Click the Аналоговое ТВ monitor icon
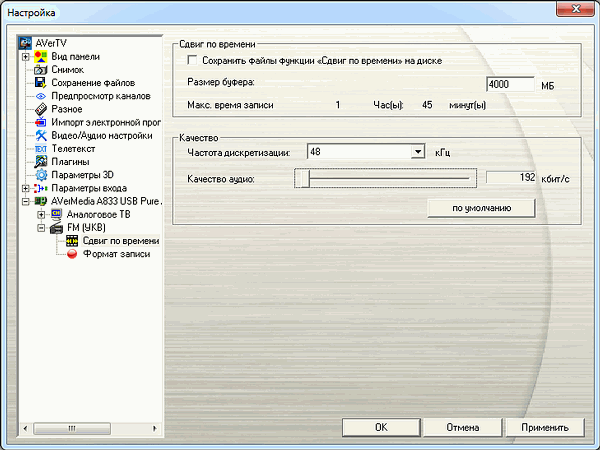600x450 pixels. pyautogui.click(x=56, y=214)
